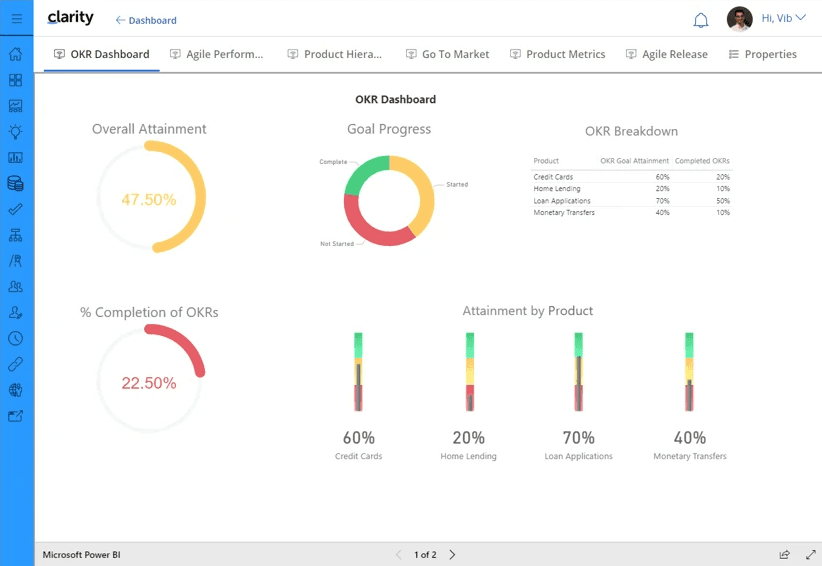Open the clock timesheets icon
This screenshot has width=822, height=566.
[16, 338]
